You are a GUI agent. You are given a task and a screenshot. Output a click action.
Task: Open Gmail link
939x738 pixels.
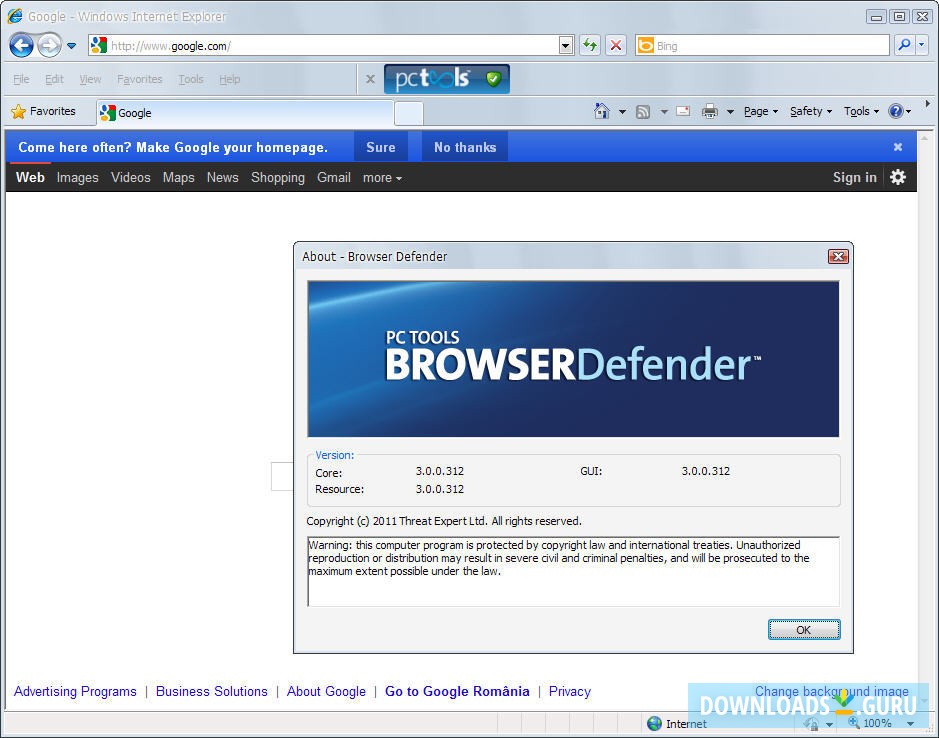pyautogui.click(x=334, y=177)
